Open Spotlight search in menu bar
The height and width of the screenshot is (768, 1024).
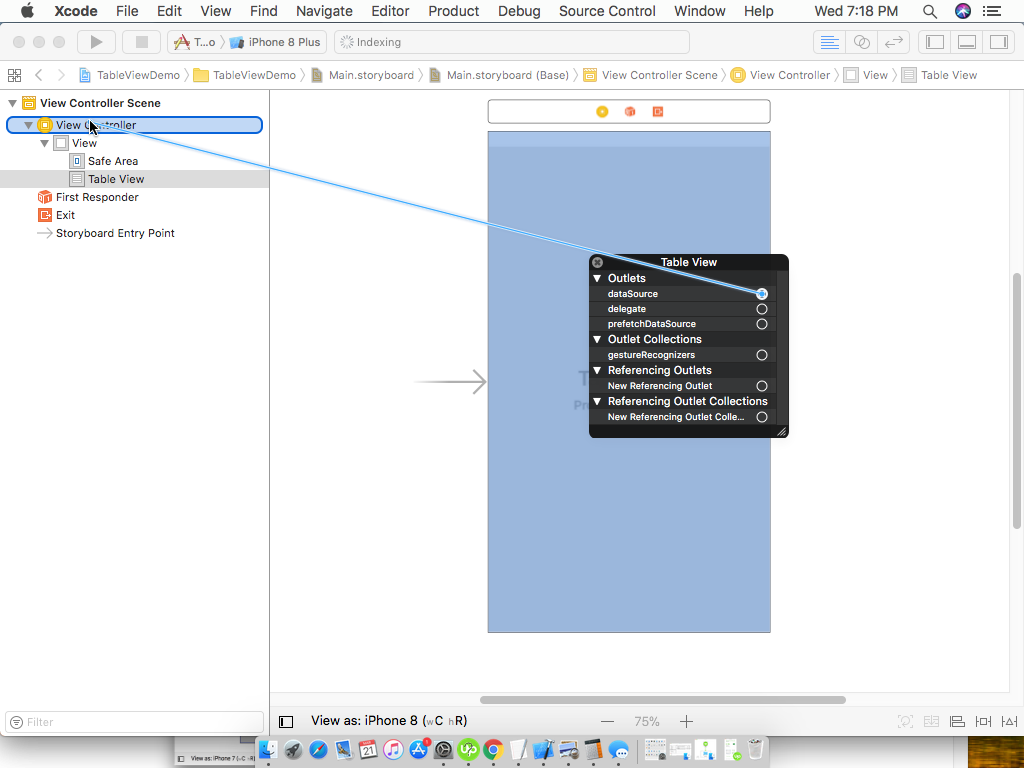click(x=930, y=11)
